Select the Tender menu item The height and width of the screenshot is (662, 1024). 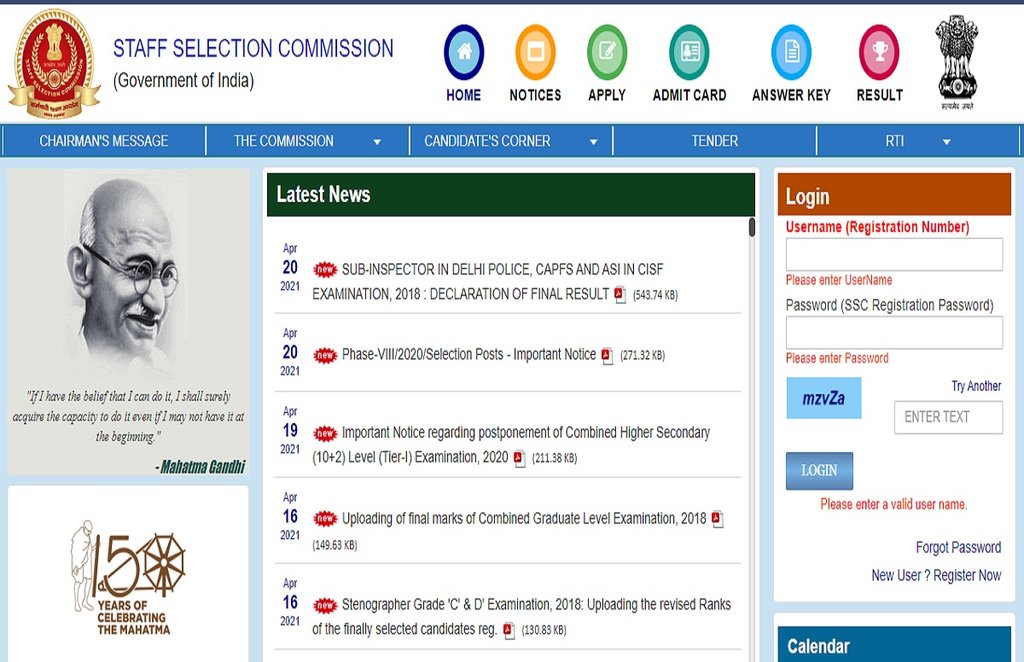click(713, 141)
